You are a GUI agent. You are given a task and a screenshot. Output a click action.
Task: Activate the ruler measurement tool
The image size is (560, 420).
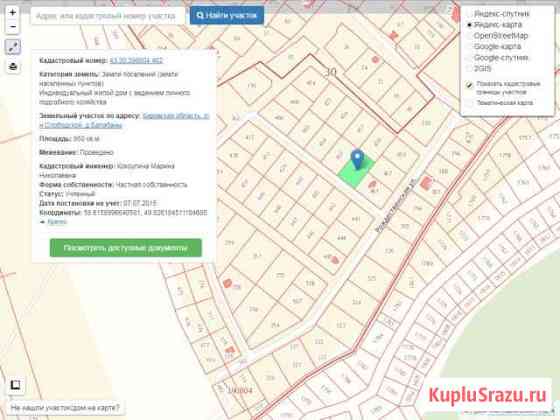(x=13, y=47)
